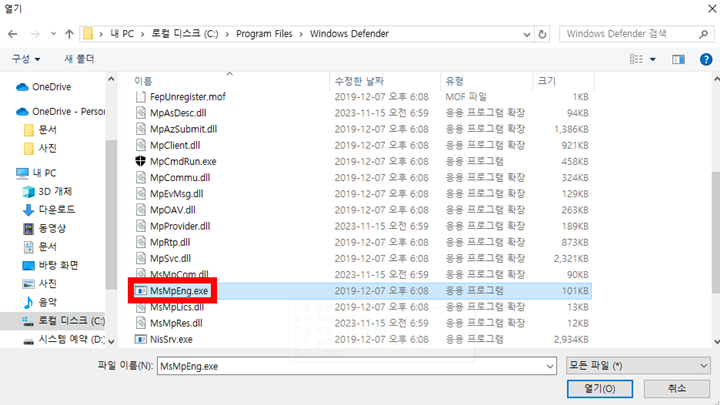Click Program Files in address path
Screen dimensions: 720x405
264,34
